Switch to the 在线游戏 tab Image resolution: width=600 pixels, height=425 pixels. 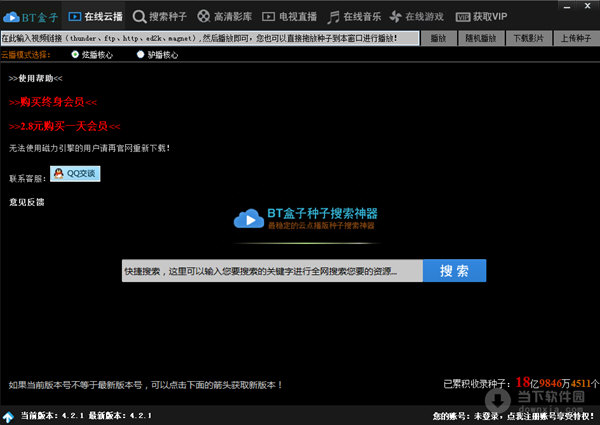click(x=417, y=16)
